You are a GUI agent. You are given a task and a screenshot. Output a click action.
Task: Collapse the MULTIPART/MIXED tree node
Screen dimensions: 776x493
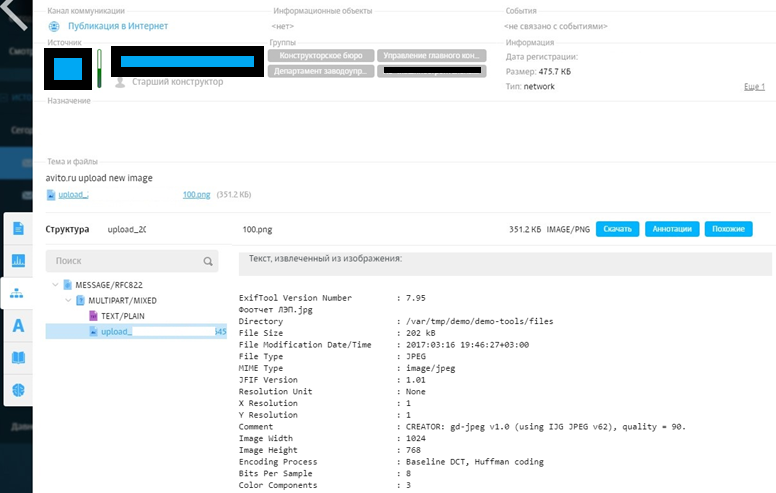click(68, 300)
